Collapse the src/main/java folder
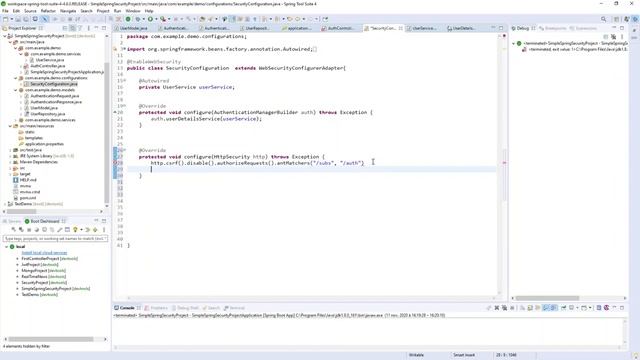 click(10, 42)
